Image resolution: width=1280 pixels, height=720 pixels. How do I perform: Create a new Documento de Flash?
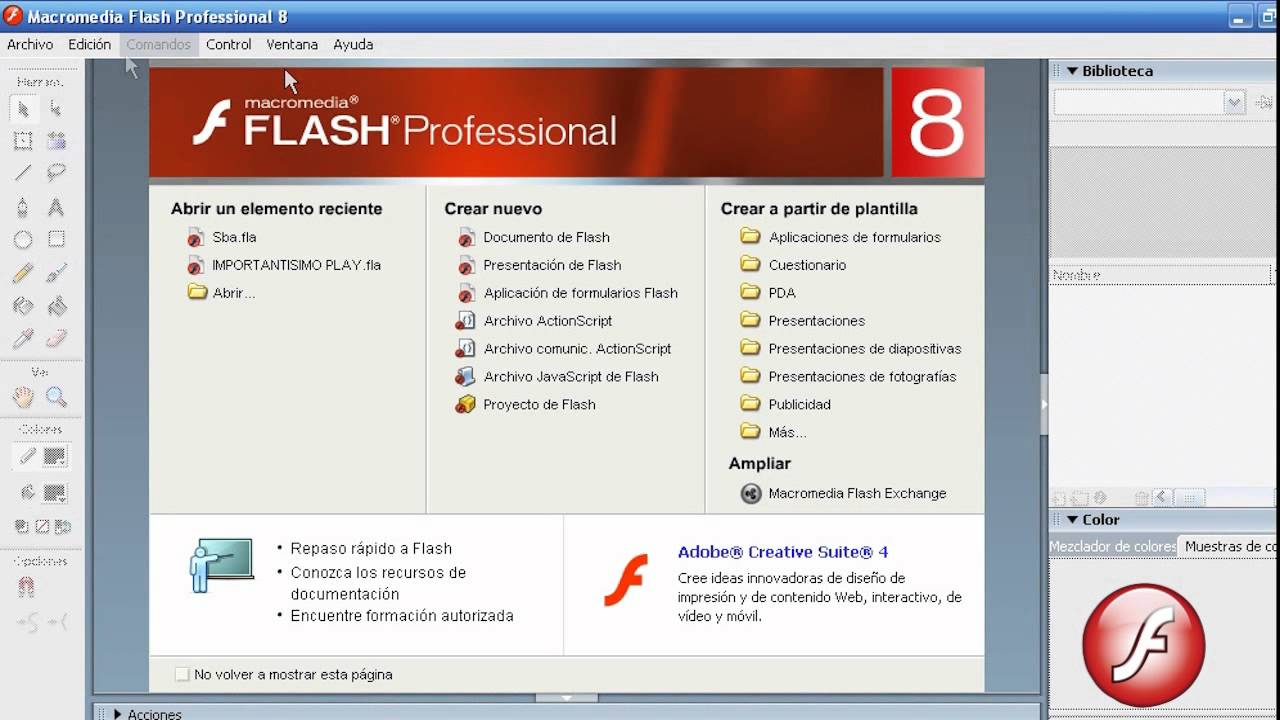(x=546, y=237)
